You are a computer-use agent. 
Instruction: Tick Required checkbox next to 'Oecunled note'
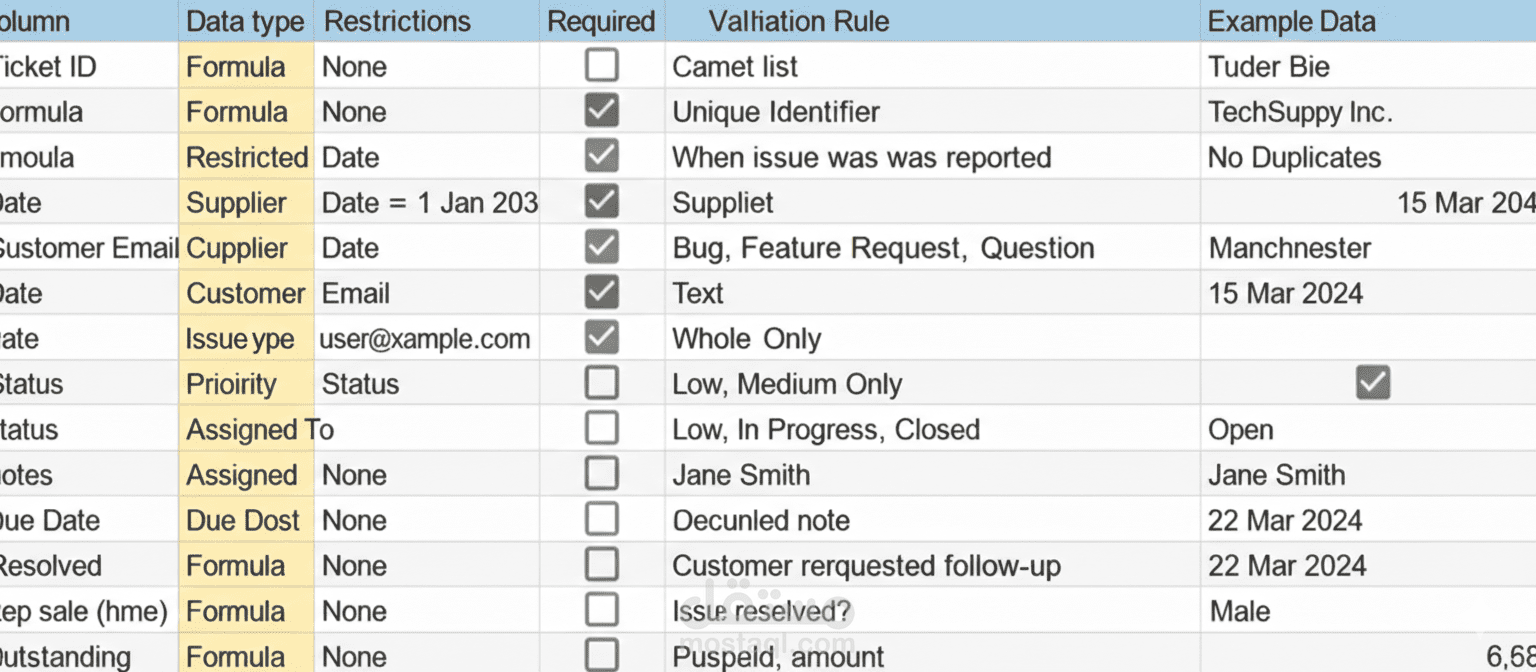click(x=601, y=520)
